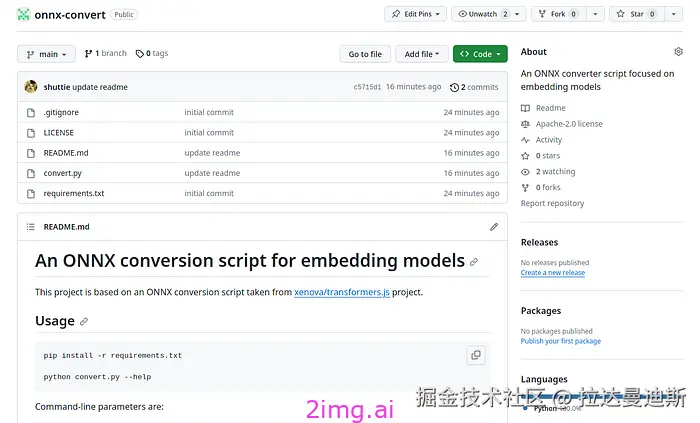
Task: Click Create a new release link
Action: click(x=553, y=273)
